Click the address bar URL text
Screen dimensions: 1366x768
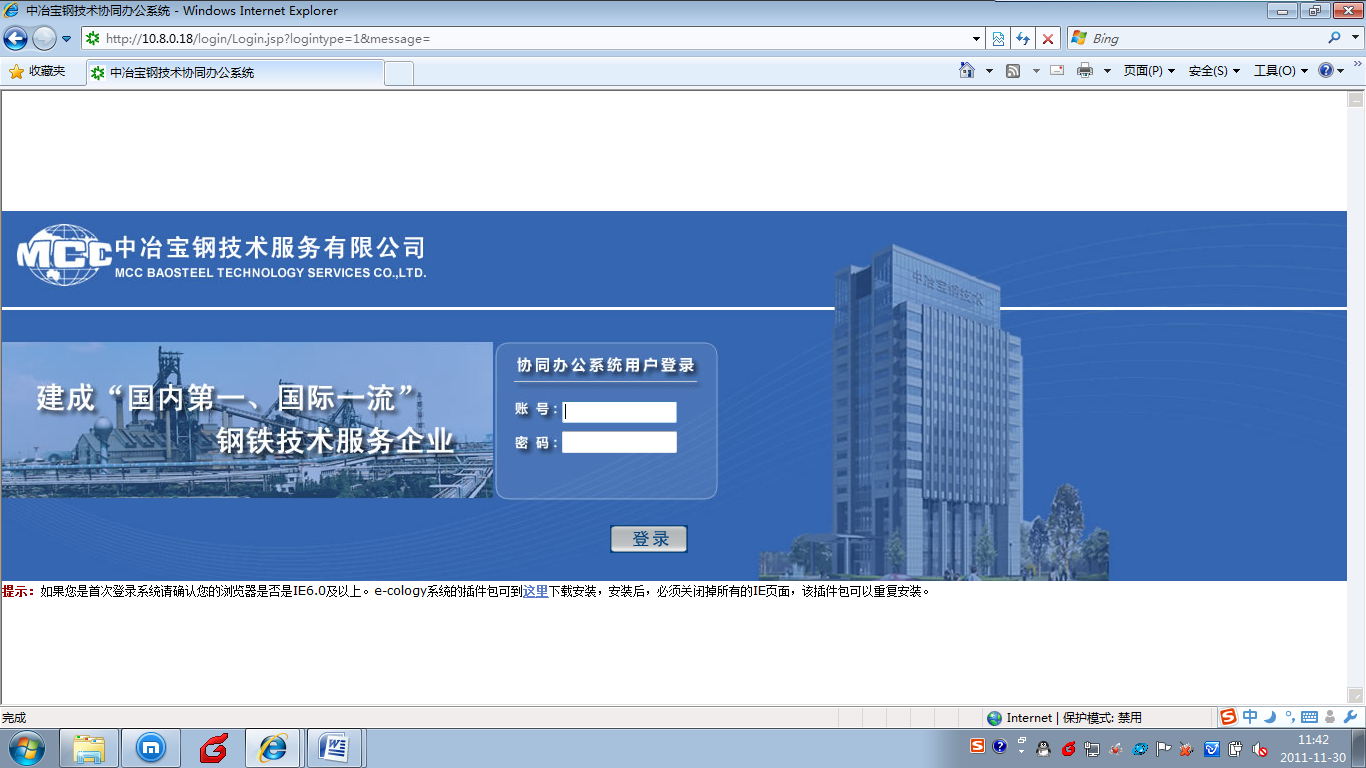(268, 39)
